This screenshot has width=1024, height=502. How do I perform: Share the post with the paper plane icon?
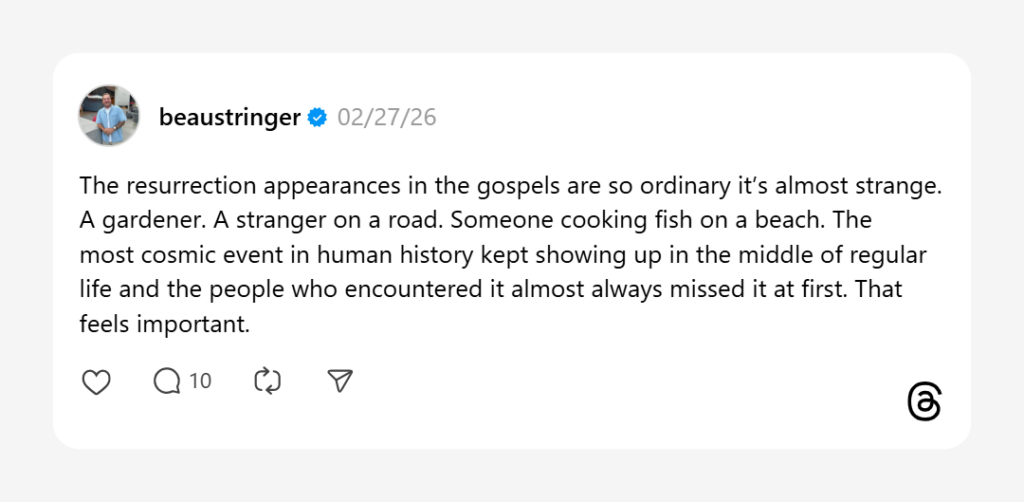(x=341, y=381)
